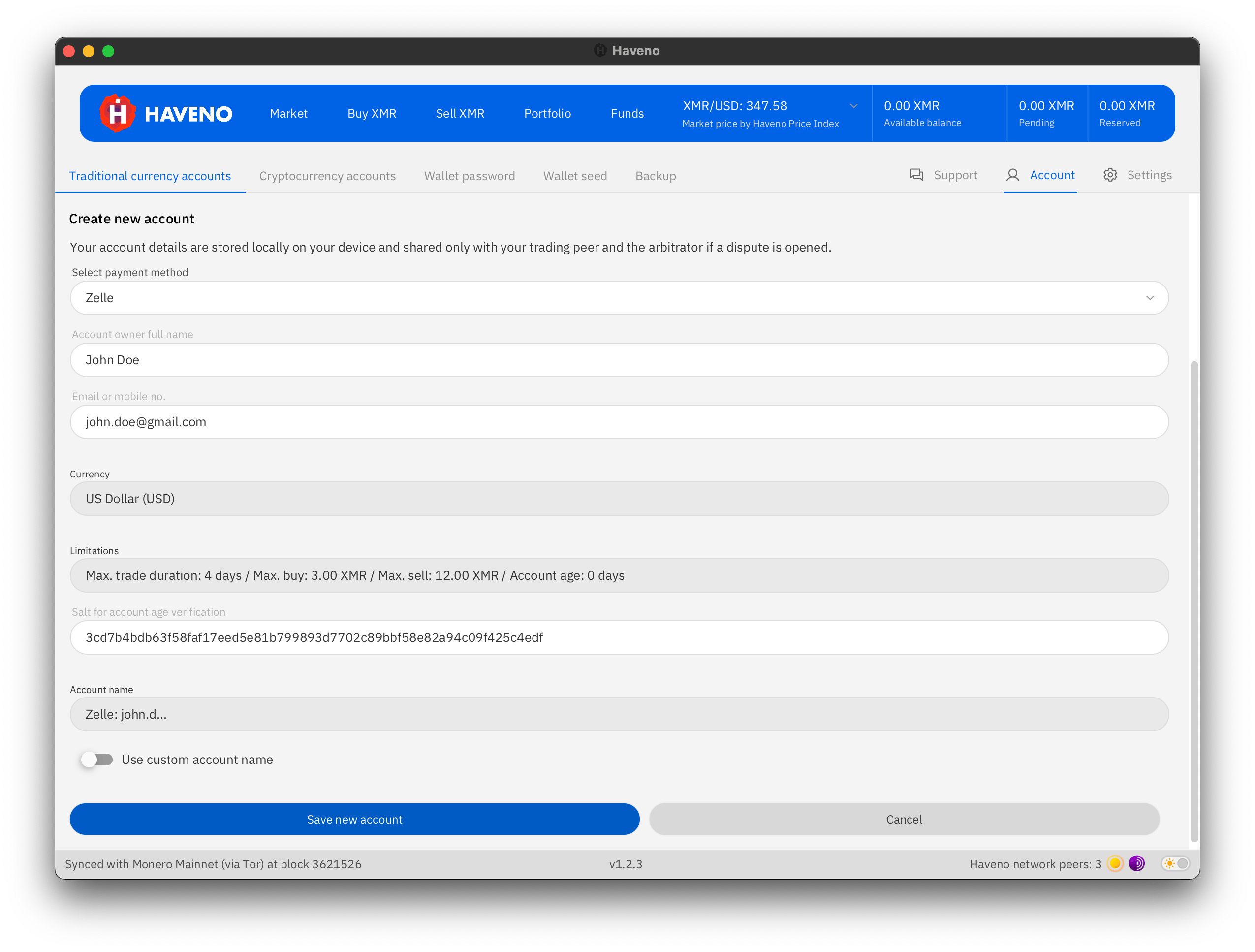Click the green macOS fullscreen button

click(x=108, y=52)
